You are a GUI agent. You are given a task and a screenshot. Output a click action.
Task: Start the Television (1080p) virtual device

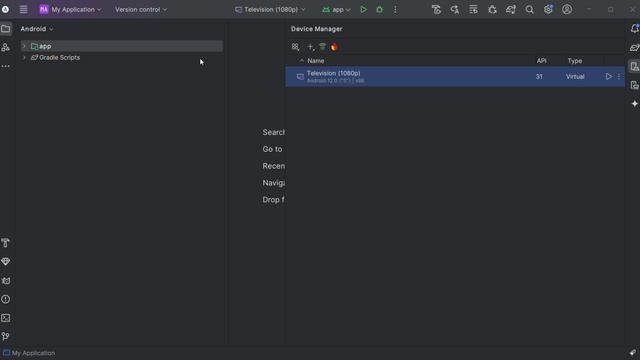click(609, 76)
